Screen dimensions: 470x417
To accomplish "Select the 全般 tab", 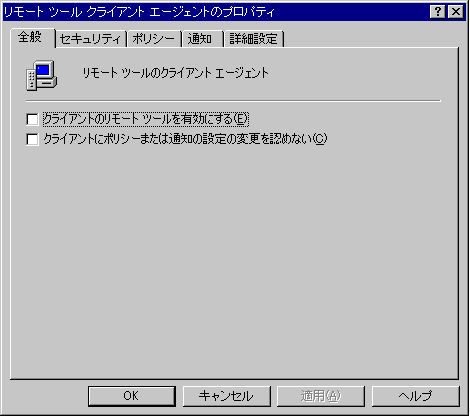I will (32, 37).
